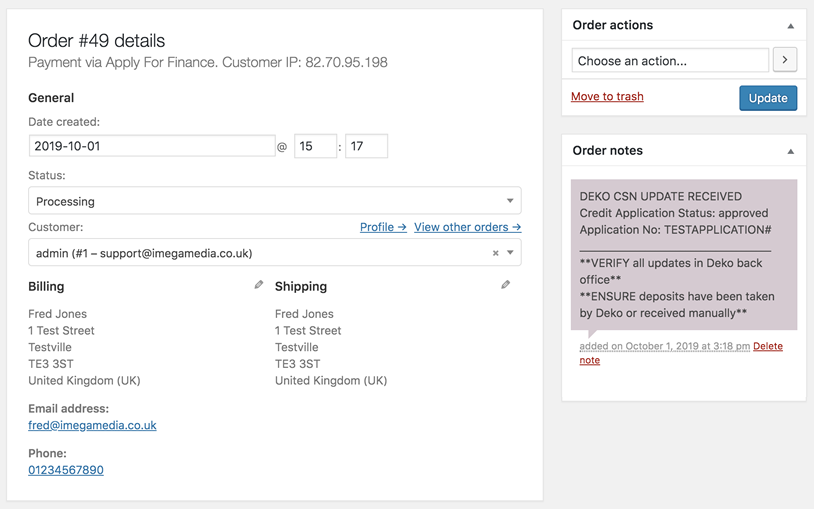Click the Move to trash link

(x=607, y=97)
